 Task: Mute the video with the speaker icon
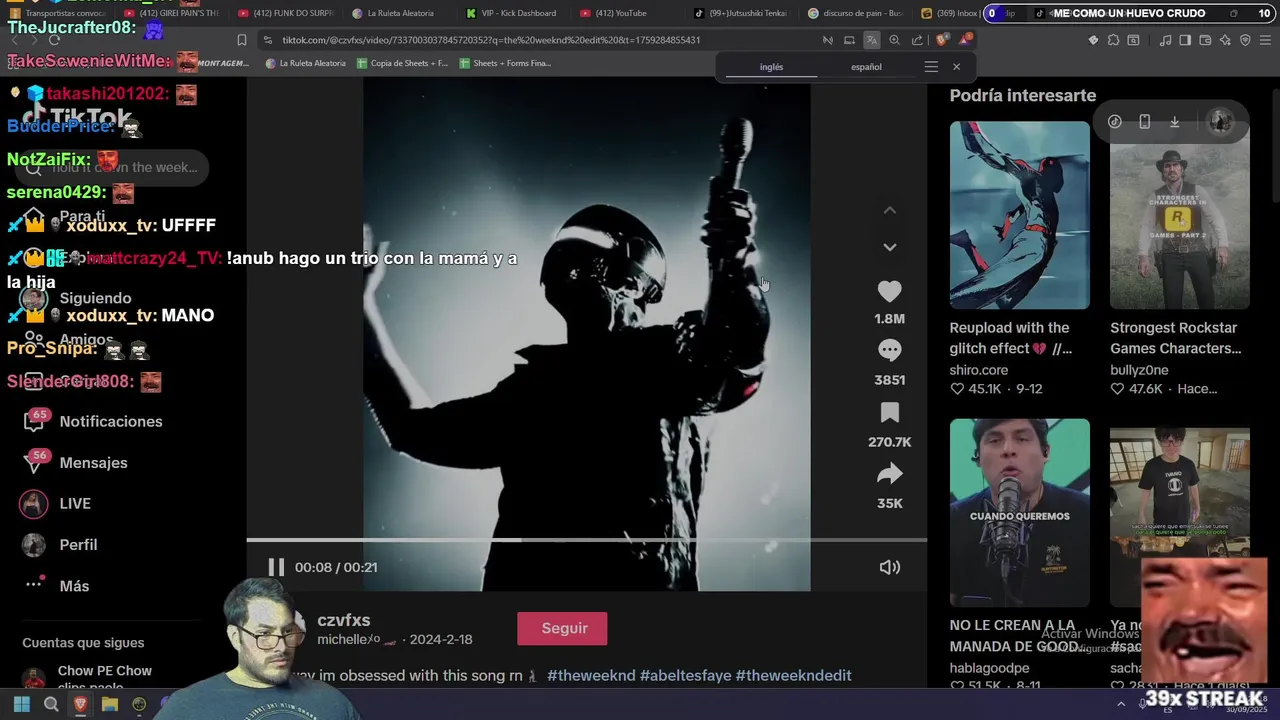(889, 567)
